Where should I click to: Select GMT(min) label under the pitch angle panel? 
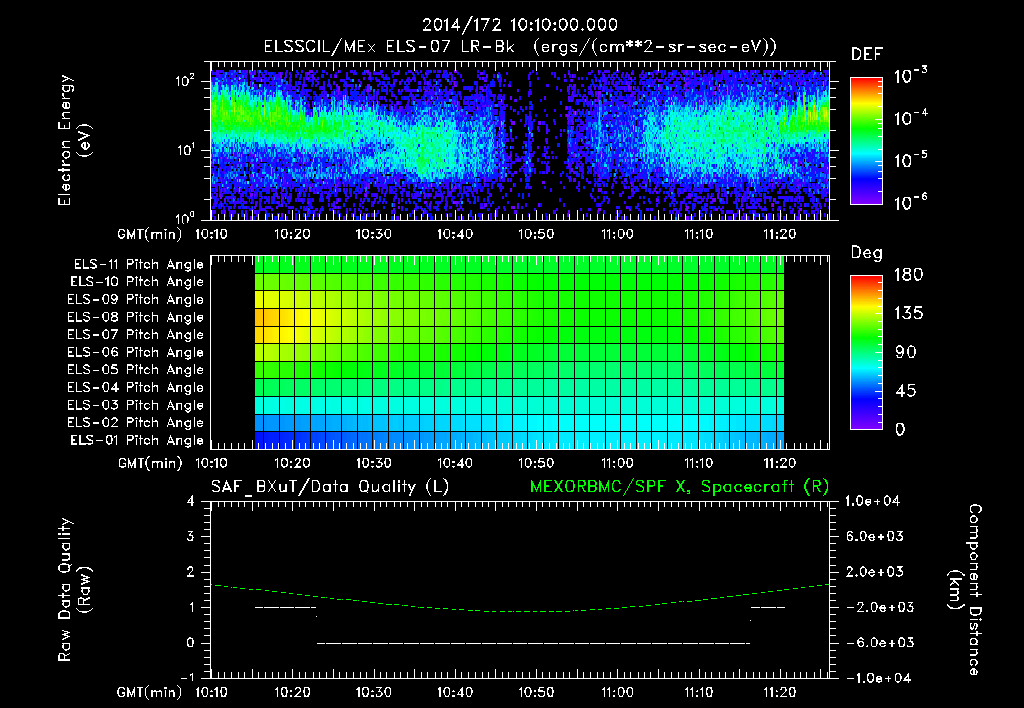tap(149, 464)
